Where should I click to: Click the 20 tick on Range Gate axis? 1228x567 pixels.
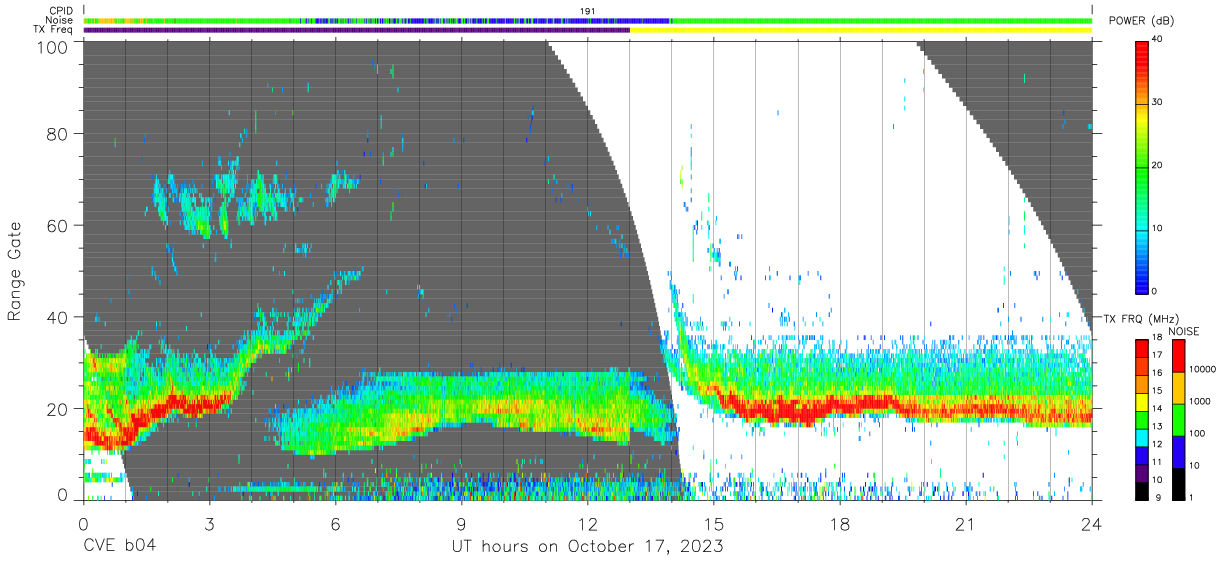point(59,409)
